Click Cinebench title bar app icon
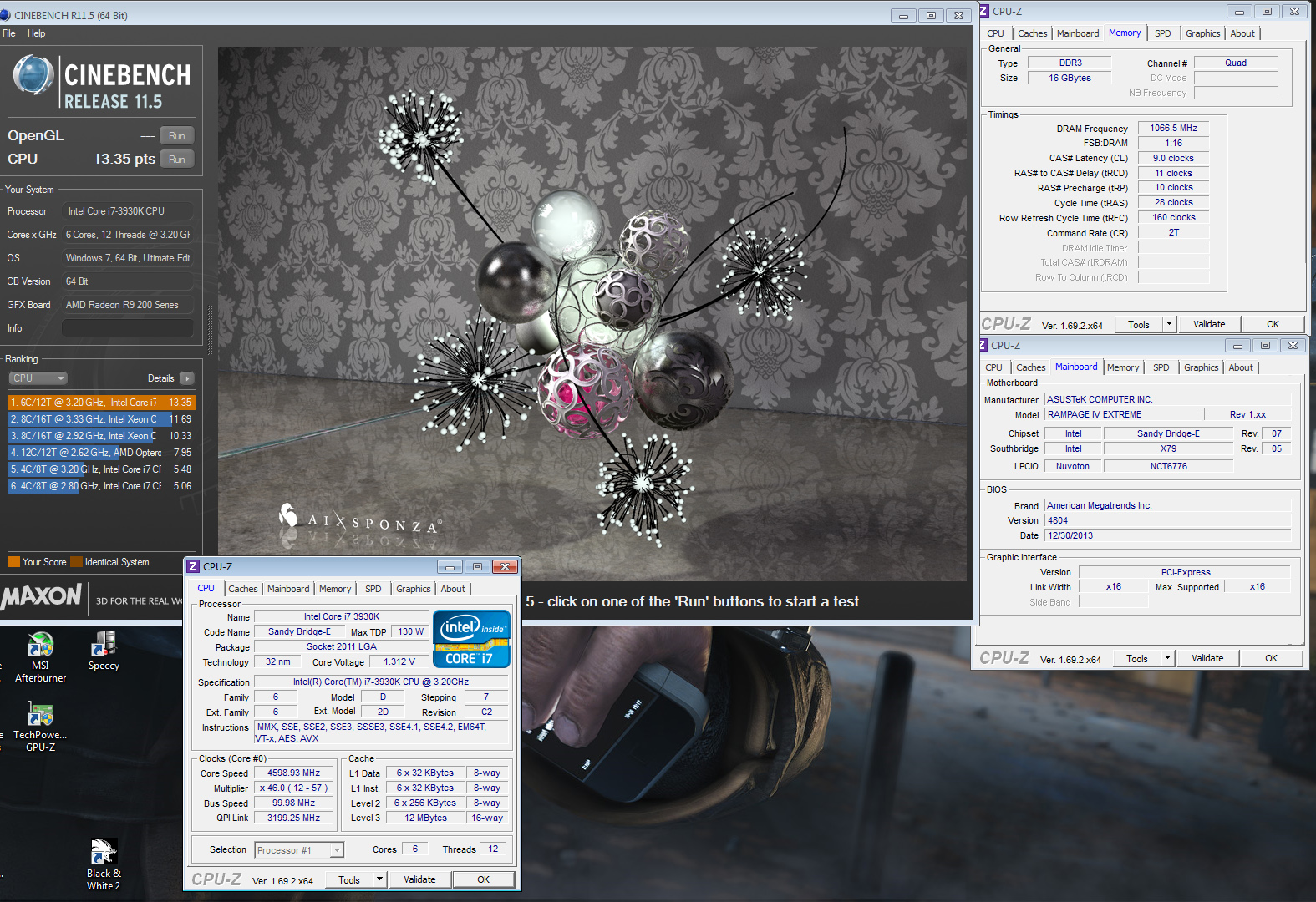This screenshot has height=902, width=1316. pos(5,15)
